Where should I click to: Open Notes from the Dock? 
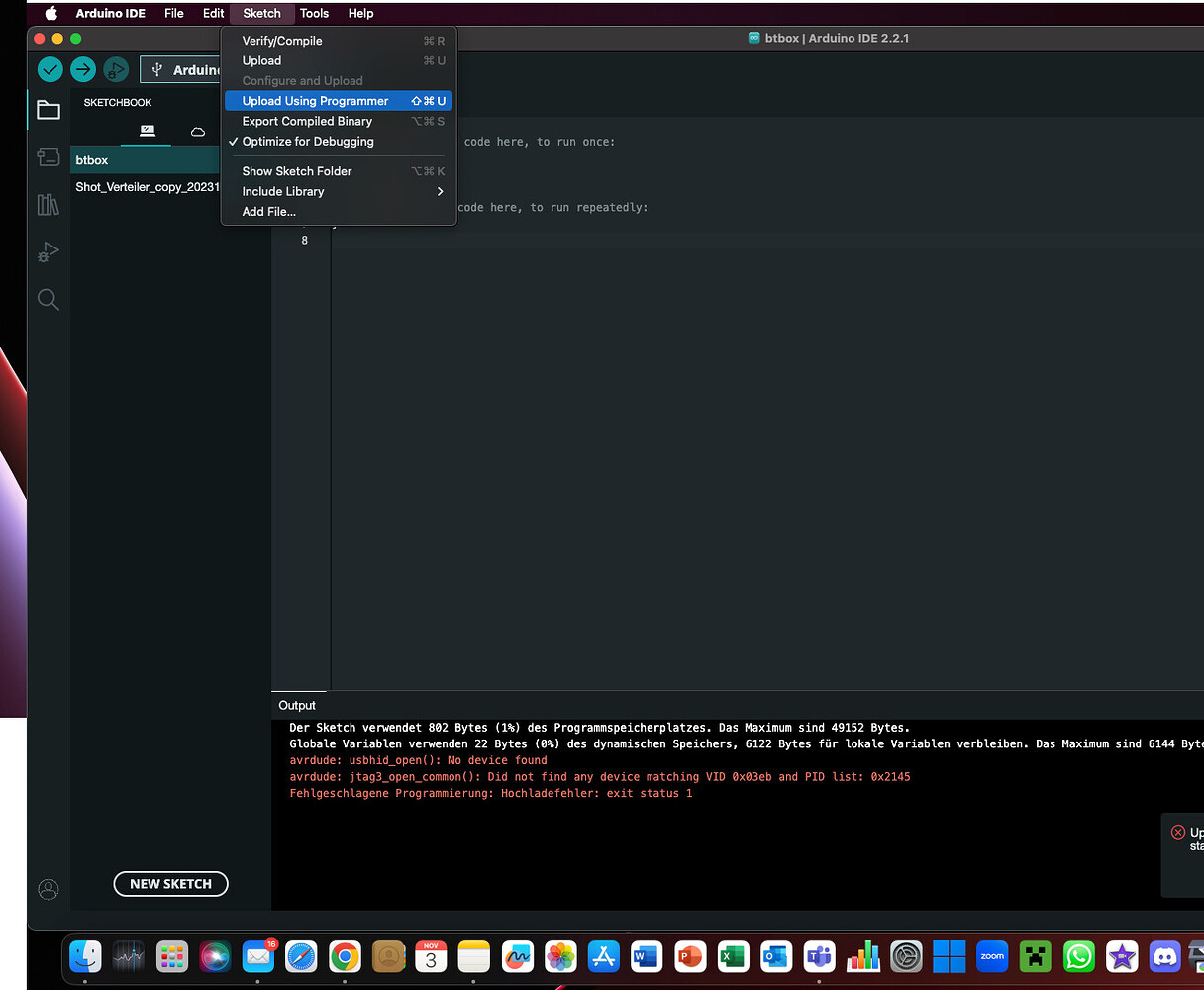tap(474, 956)
